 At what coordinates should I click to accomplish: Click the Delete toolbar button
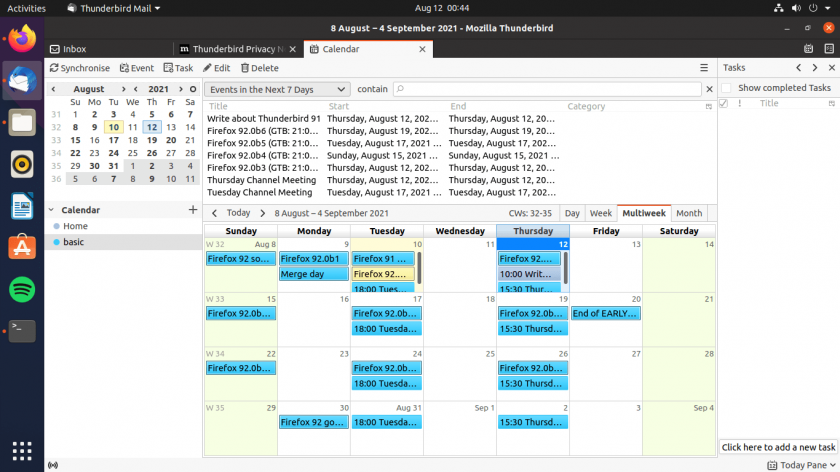[260, 68]
